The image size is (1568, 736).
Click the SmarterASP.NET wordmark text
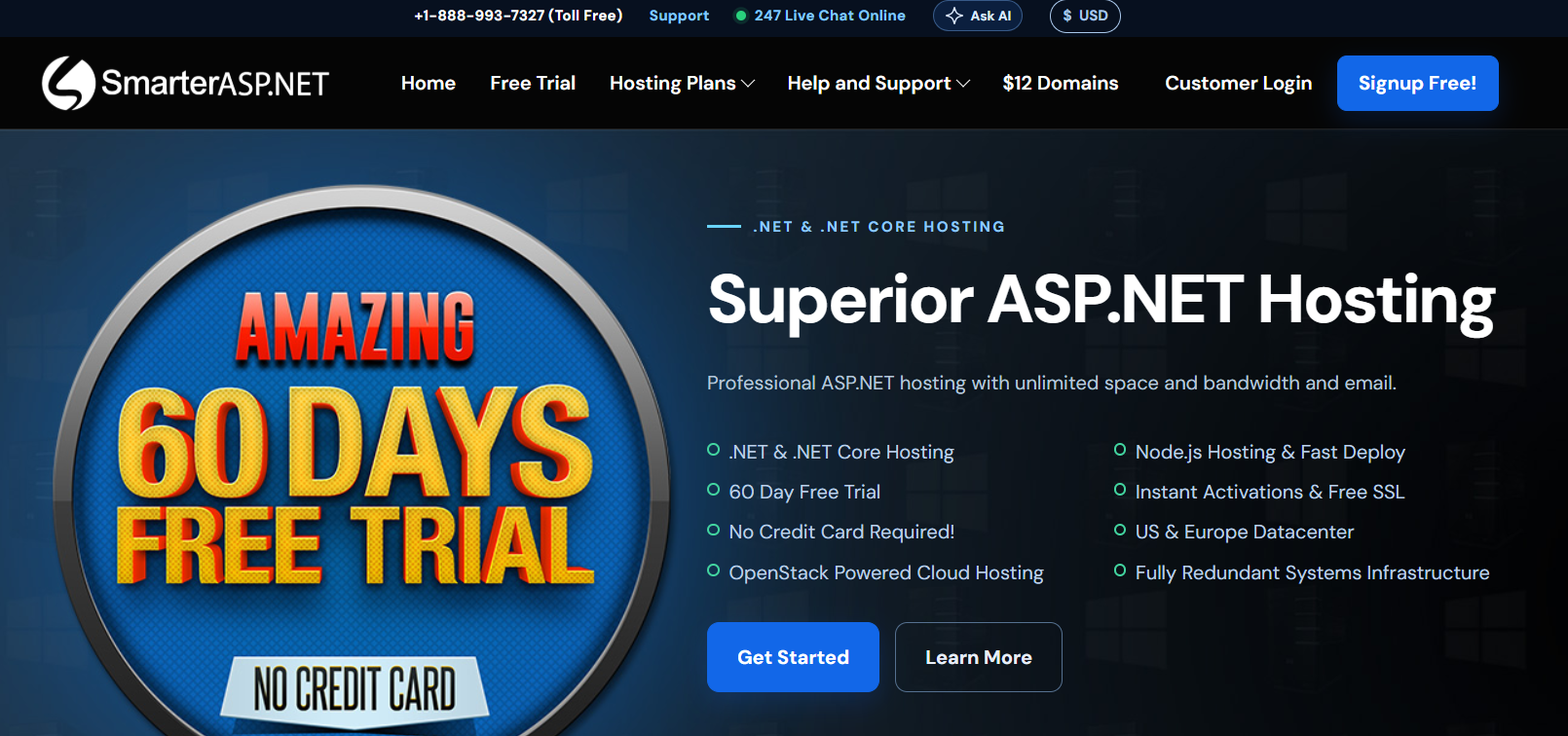[x=215, y=84]
